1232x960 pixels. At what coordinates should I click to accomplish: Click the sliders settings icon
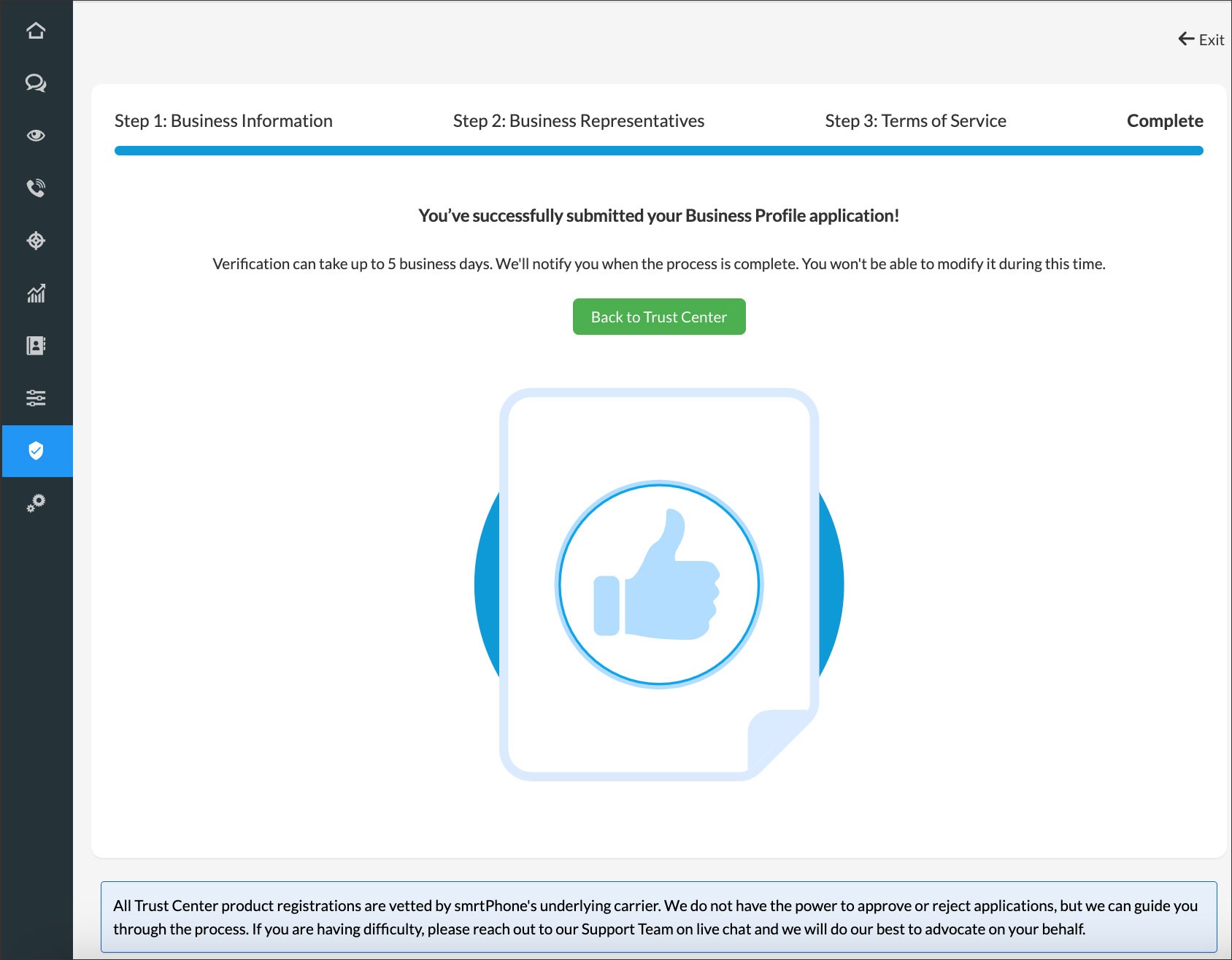tap(36, 398)
